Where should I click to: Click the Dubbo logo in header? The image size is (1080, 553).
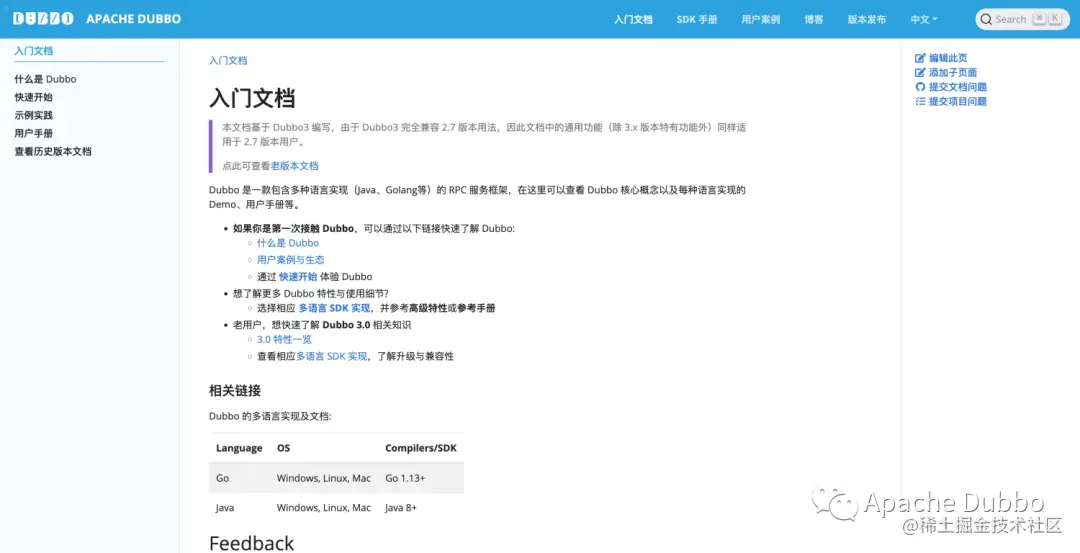coord(43,19)
